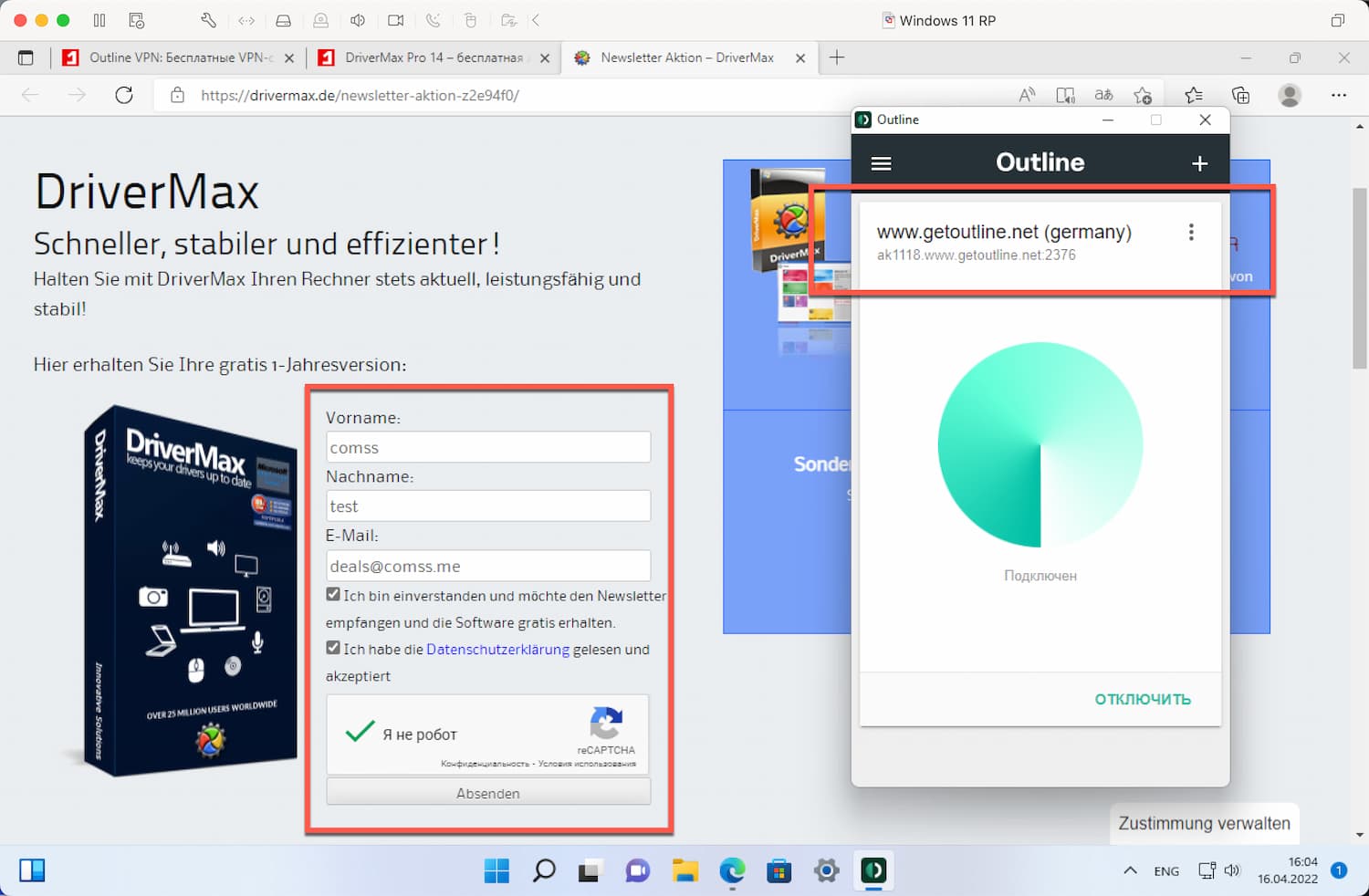The width and height of the screenshot is (1369, 896).
Task: Open Windows Start menu
Action: point(496,870)
